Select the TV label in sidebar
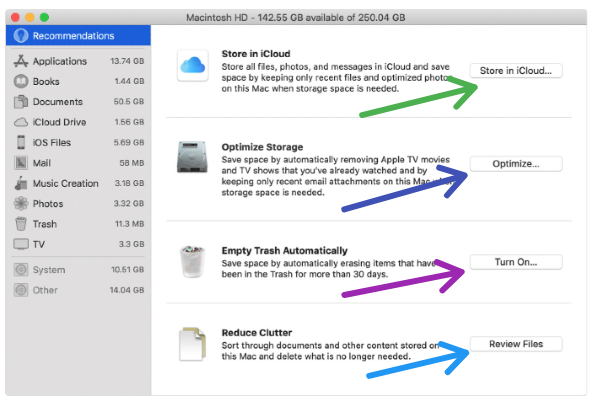 pos(39,244)
